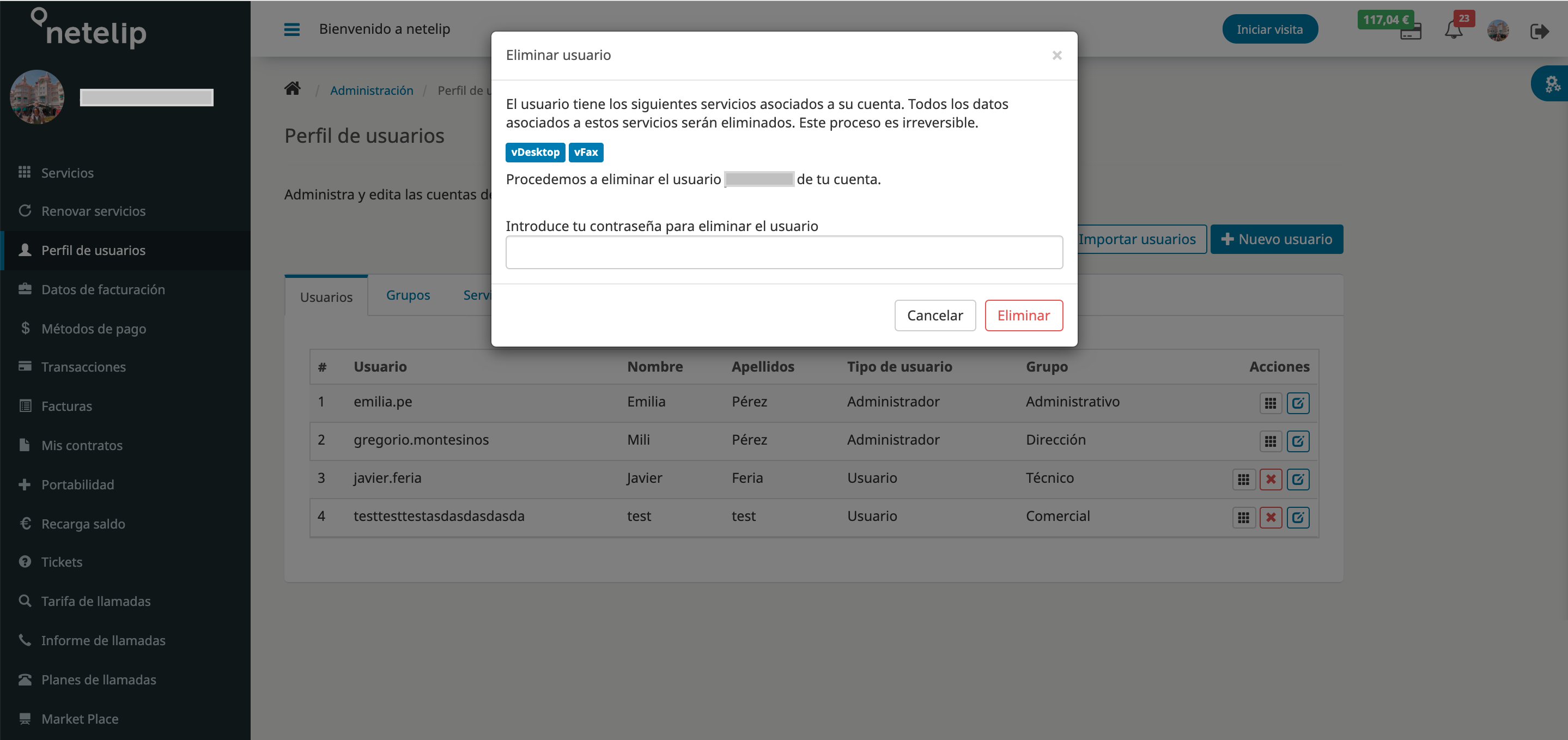
Task: Open the user avatar in top bar
Action: click(1497, 31)
